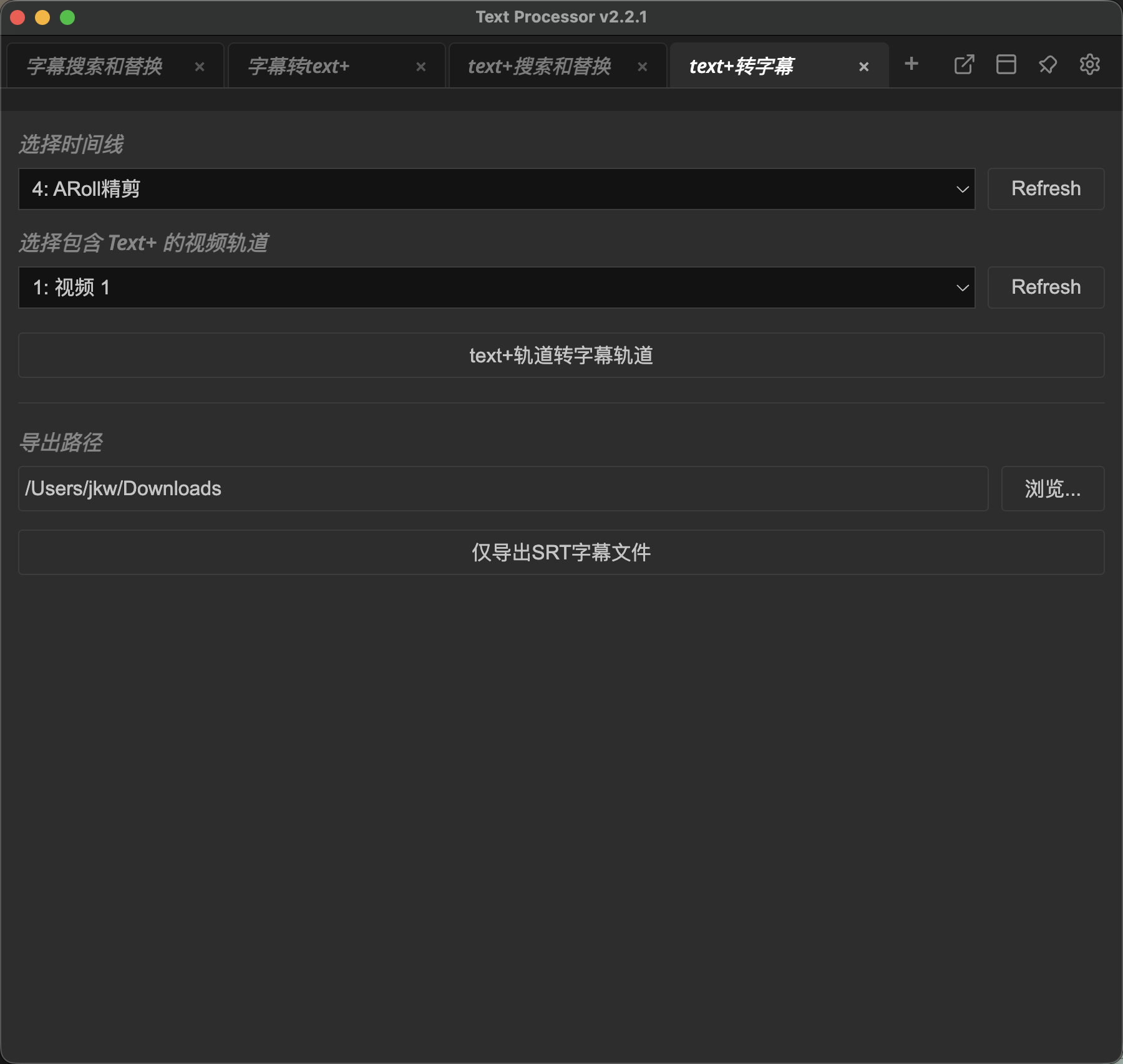
Task: Close the text+搜索和替换 tab
Action: click(x=643, y=67)
